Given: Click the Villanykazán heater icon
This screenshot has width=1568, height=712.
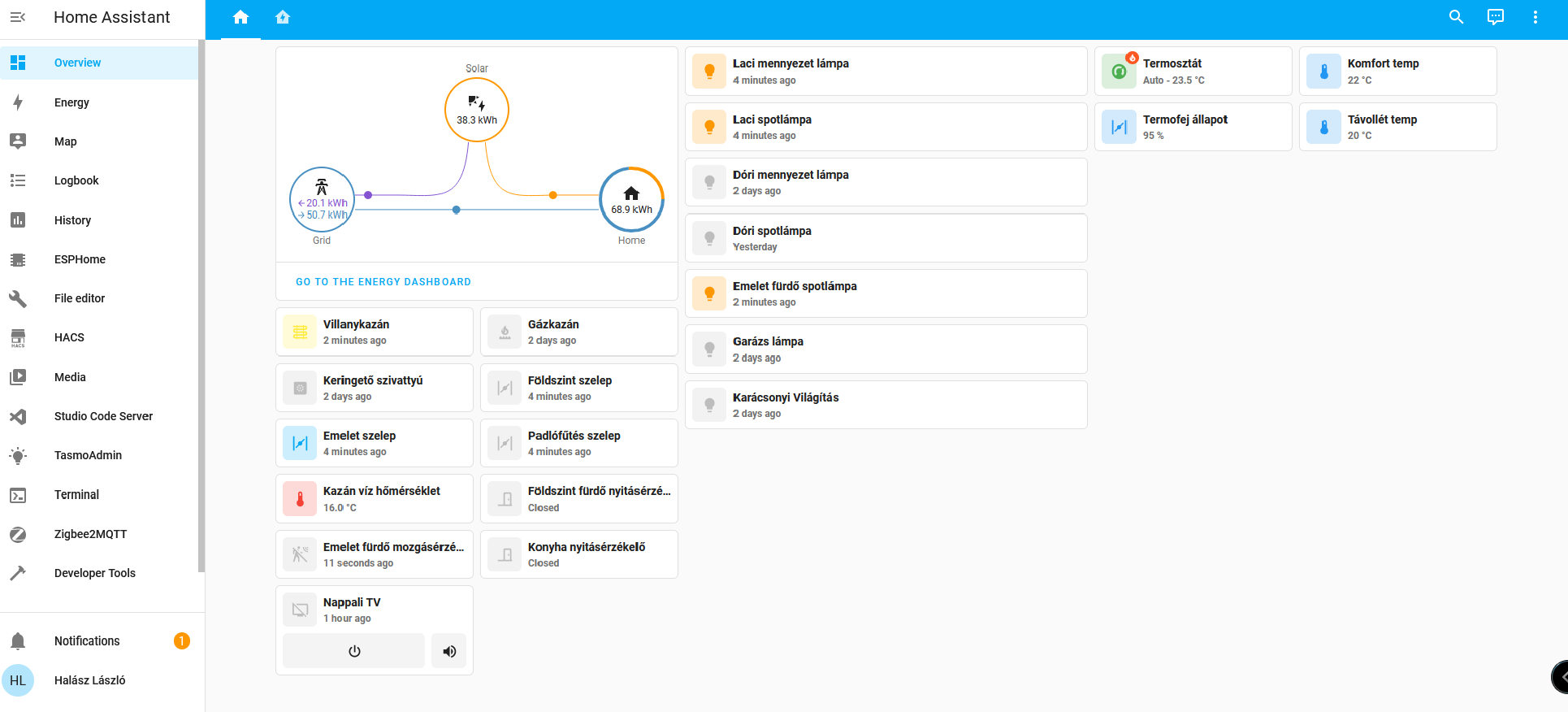Looking at the screenshot, I should 300,332.
